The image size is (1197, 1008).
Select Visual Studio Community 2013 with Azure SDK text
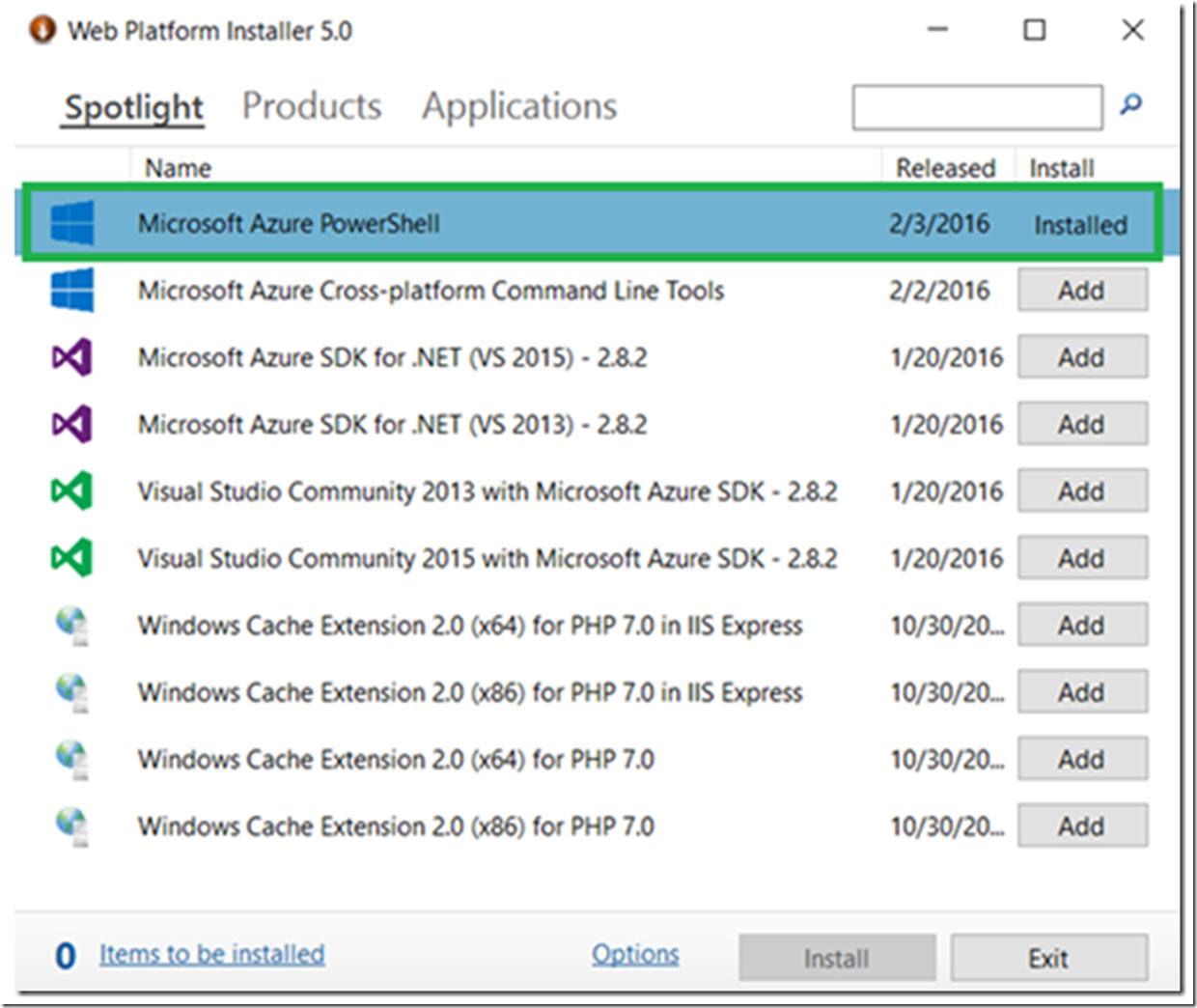(x=487, y=491)
